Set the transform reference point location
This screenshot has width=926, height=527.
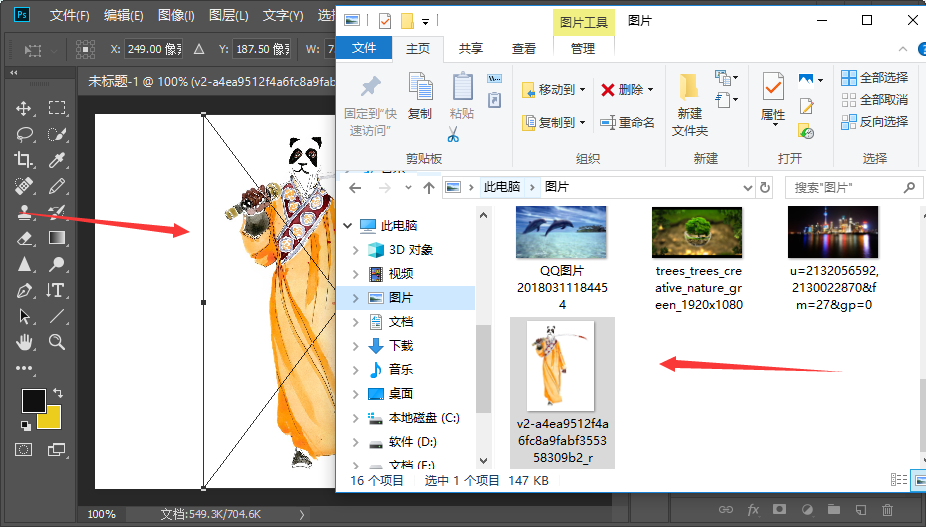click(x=86, y=49)
